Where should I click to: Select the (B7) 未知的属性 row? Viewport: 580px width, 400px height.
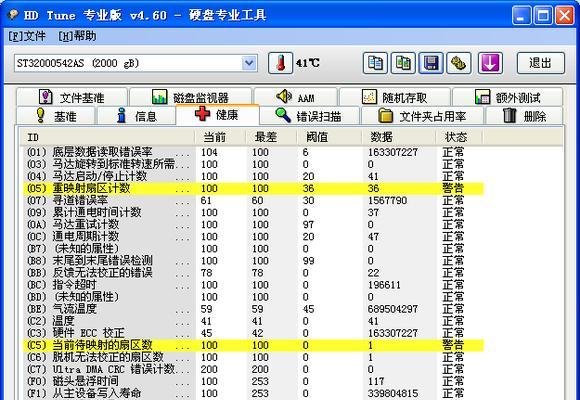click(x=253, y=249)
